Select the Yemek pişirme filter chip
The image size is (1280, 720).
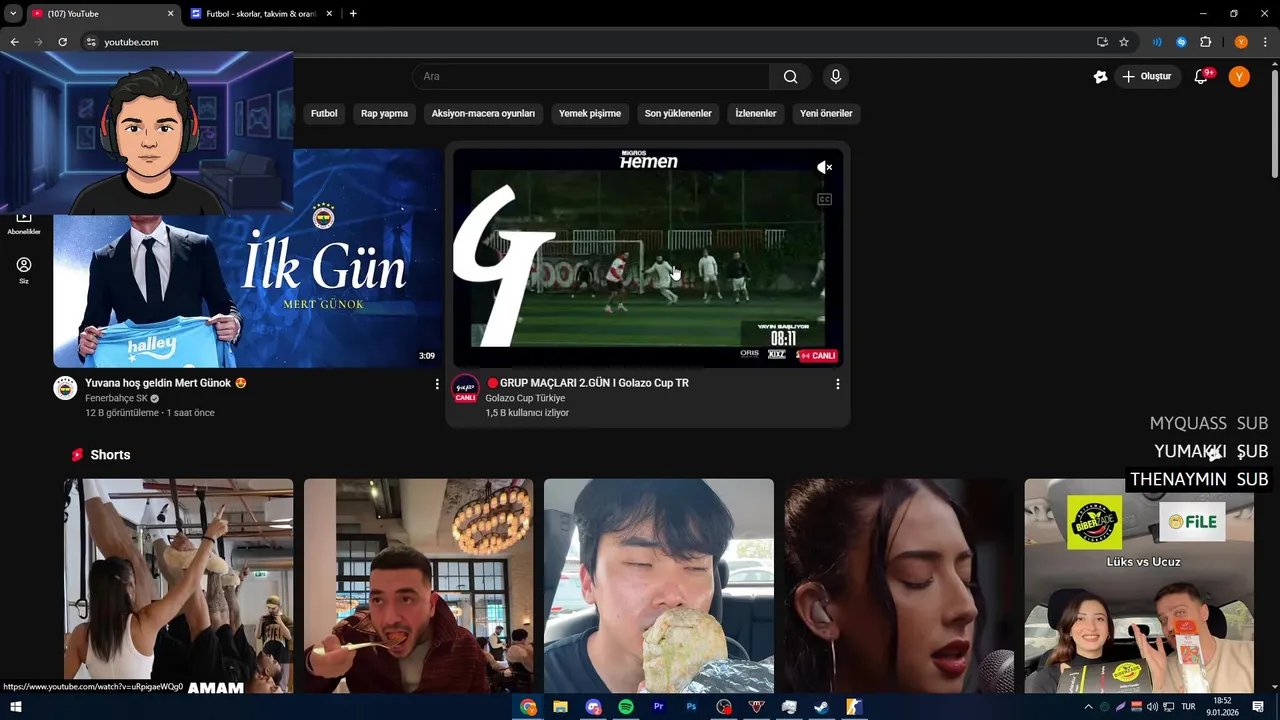[590, 113]
